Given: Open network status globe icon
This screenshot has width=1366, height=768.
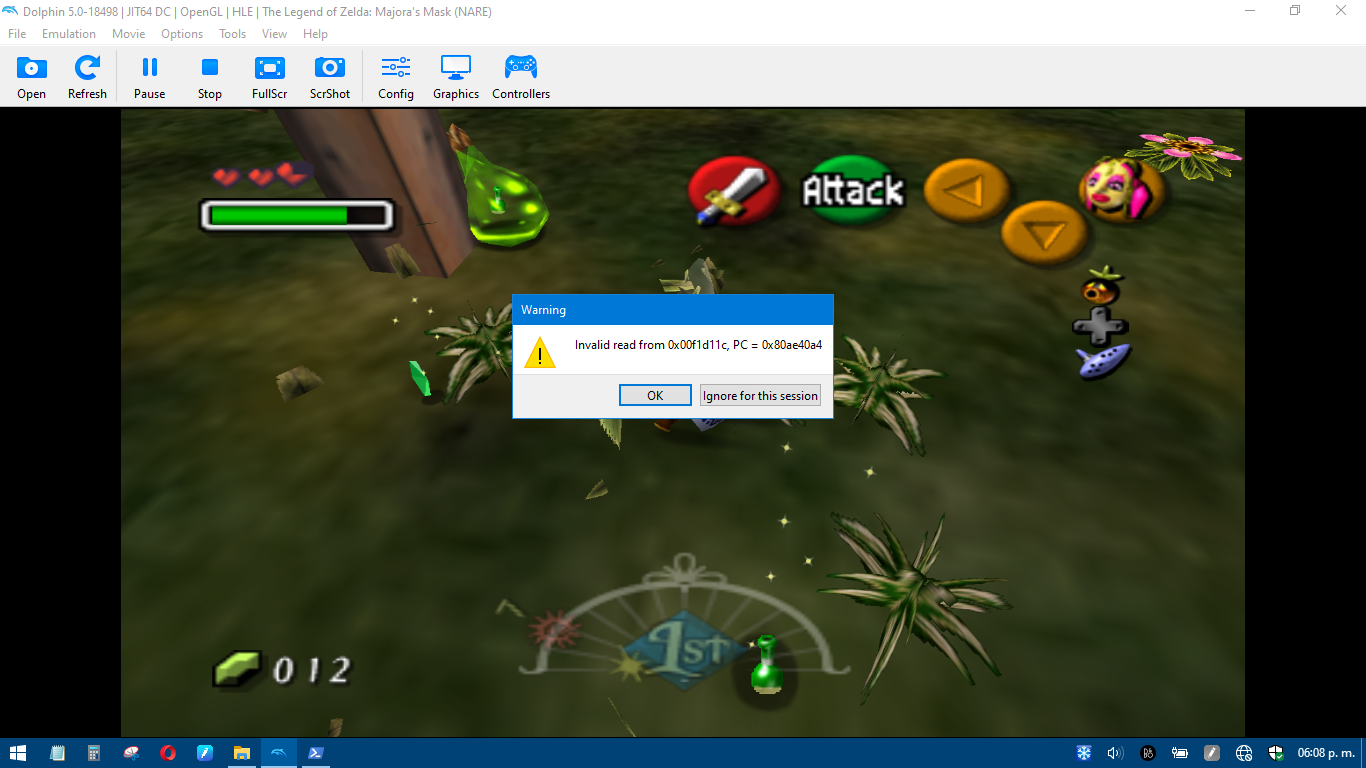Looking at the screenshot, I should click(x=1244, y=753).
